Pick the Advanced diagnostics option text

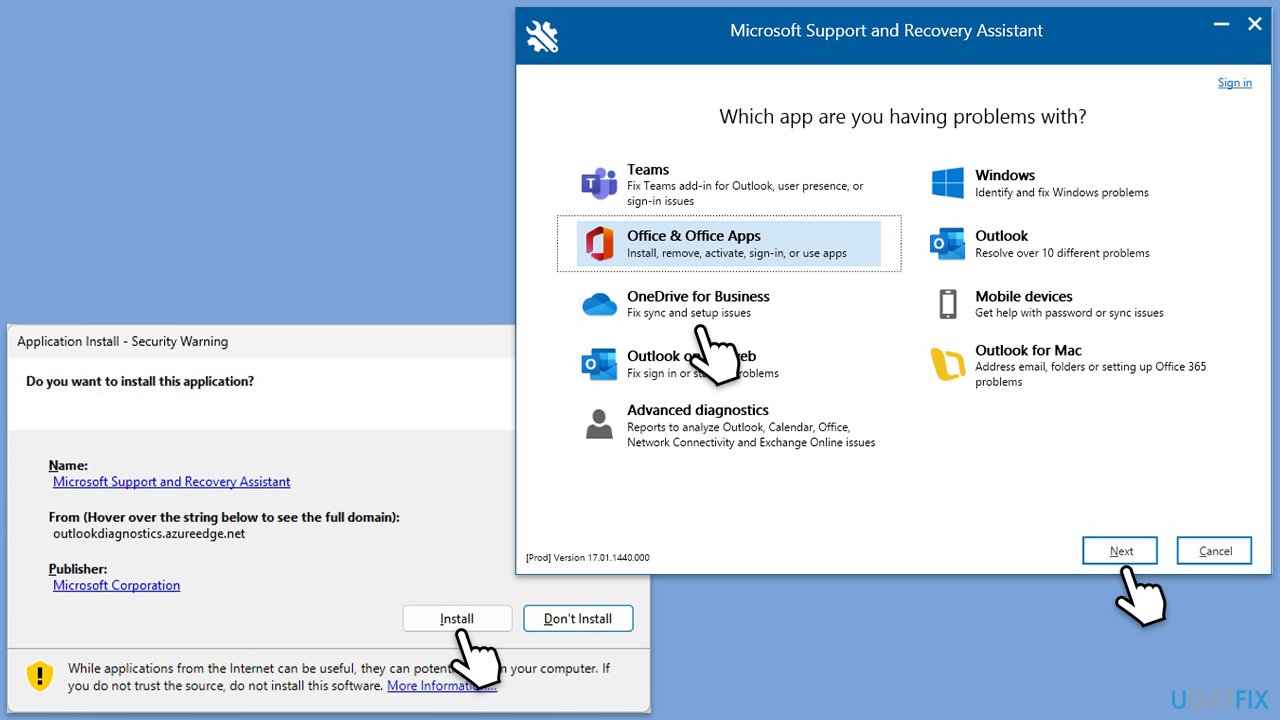(x=698, y=410)
